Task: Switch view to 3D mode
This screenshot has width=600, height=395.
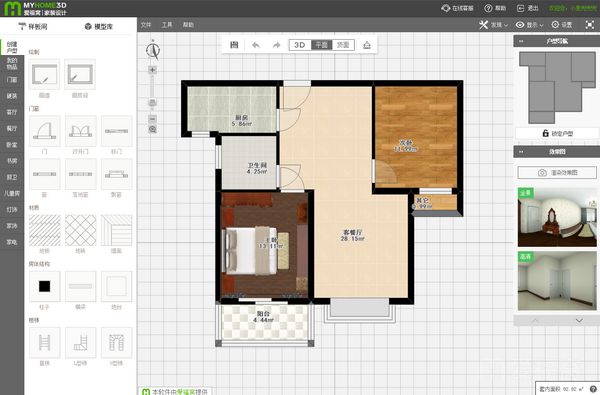Action: 300,45
